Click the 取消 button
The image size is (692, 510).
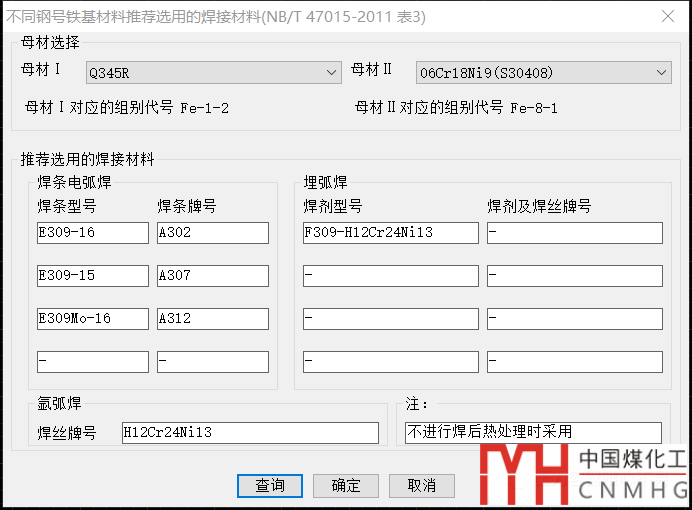pyautogui.click(x=421, y=485)
